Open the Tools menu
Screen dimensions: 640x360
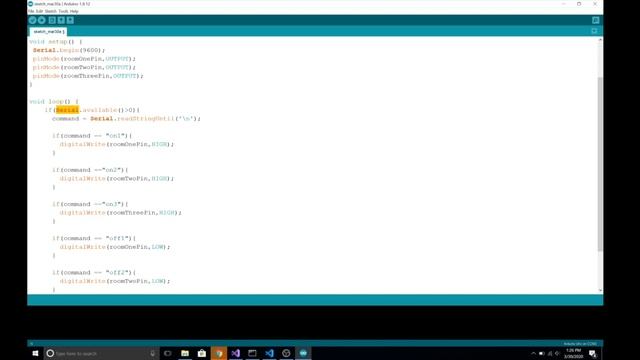63,11
